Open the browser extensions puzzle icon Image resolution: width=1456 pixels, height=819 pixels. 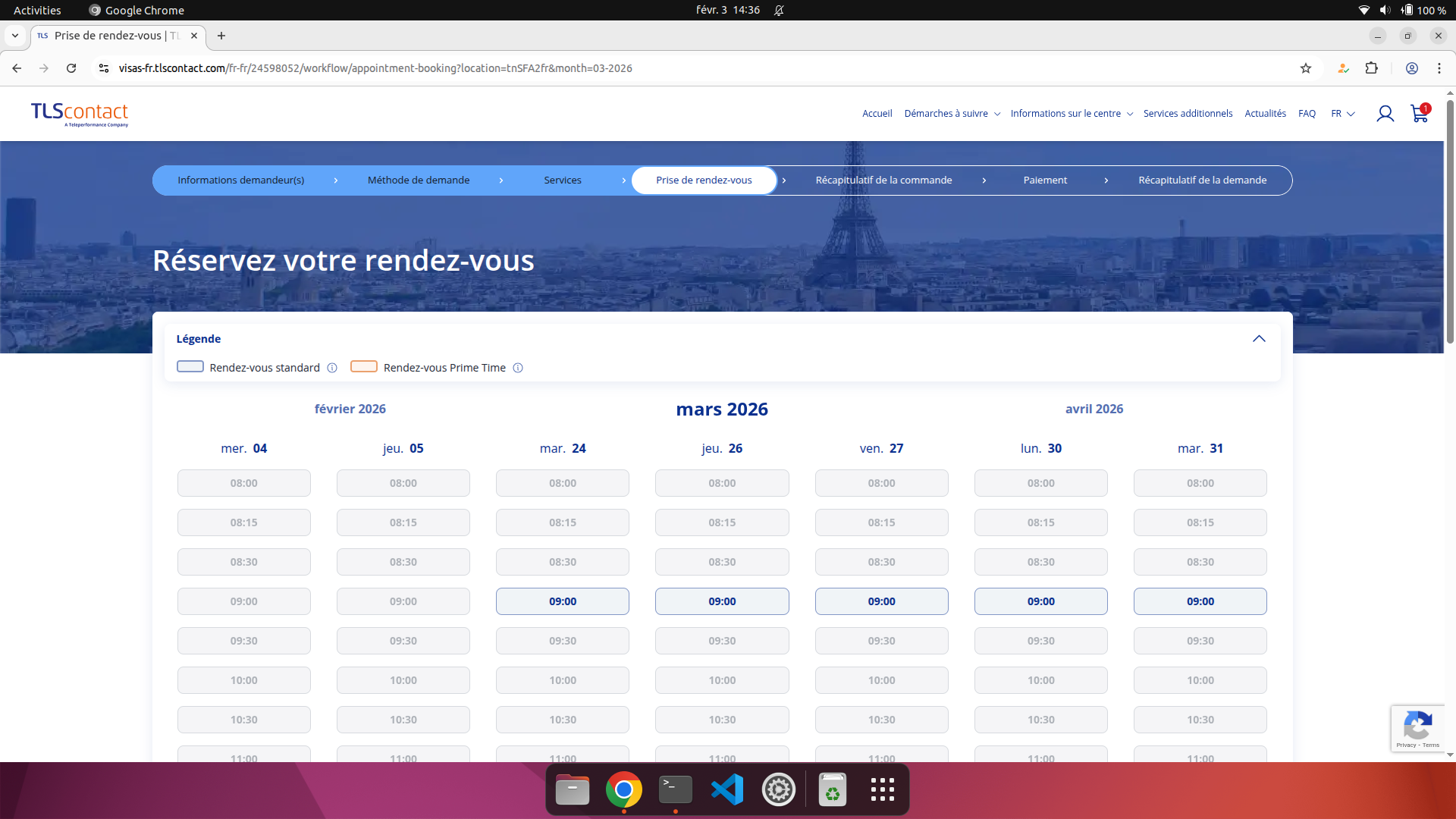1372,68
